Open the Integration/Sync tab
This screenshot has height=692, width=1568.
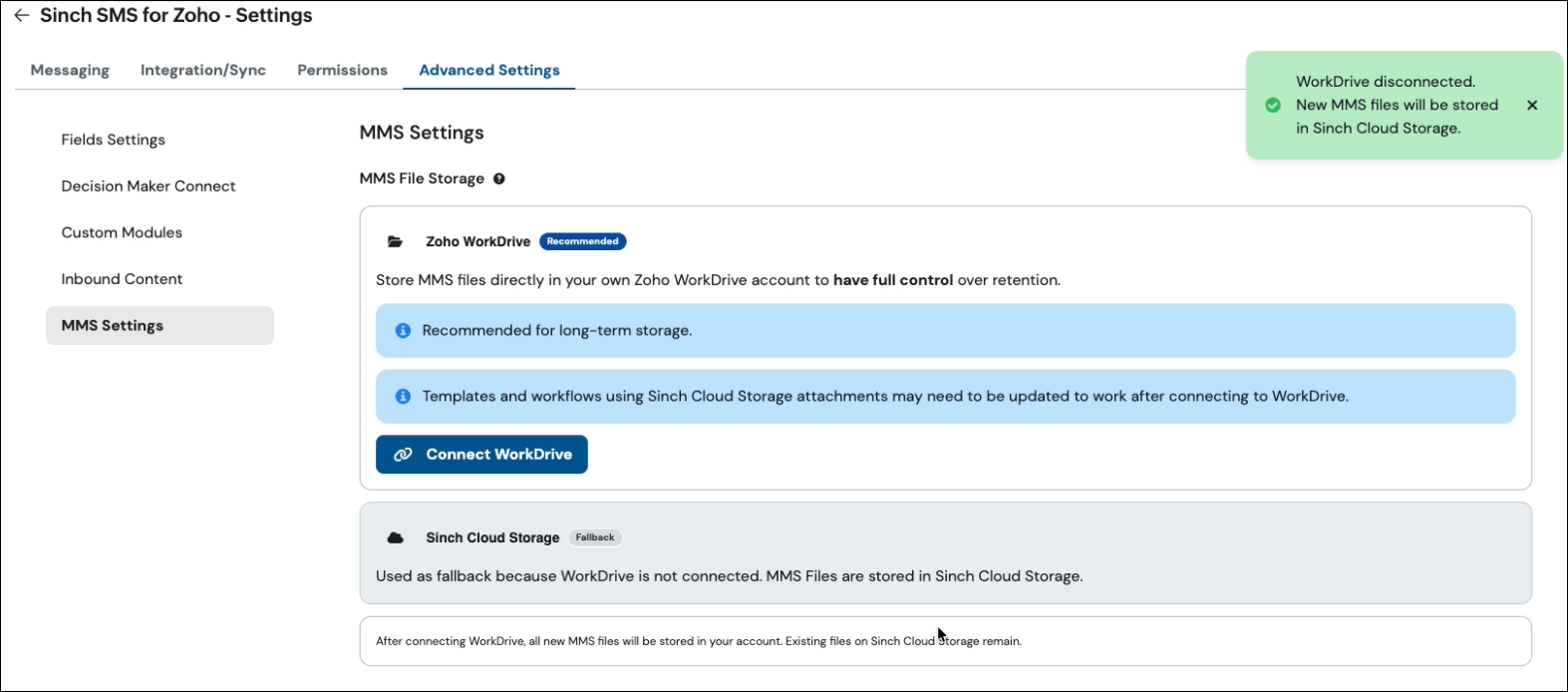pos(203,70)
